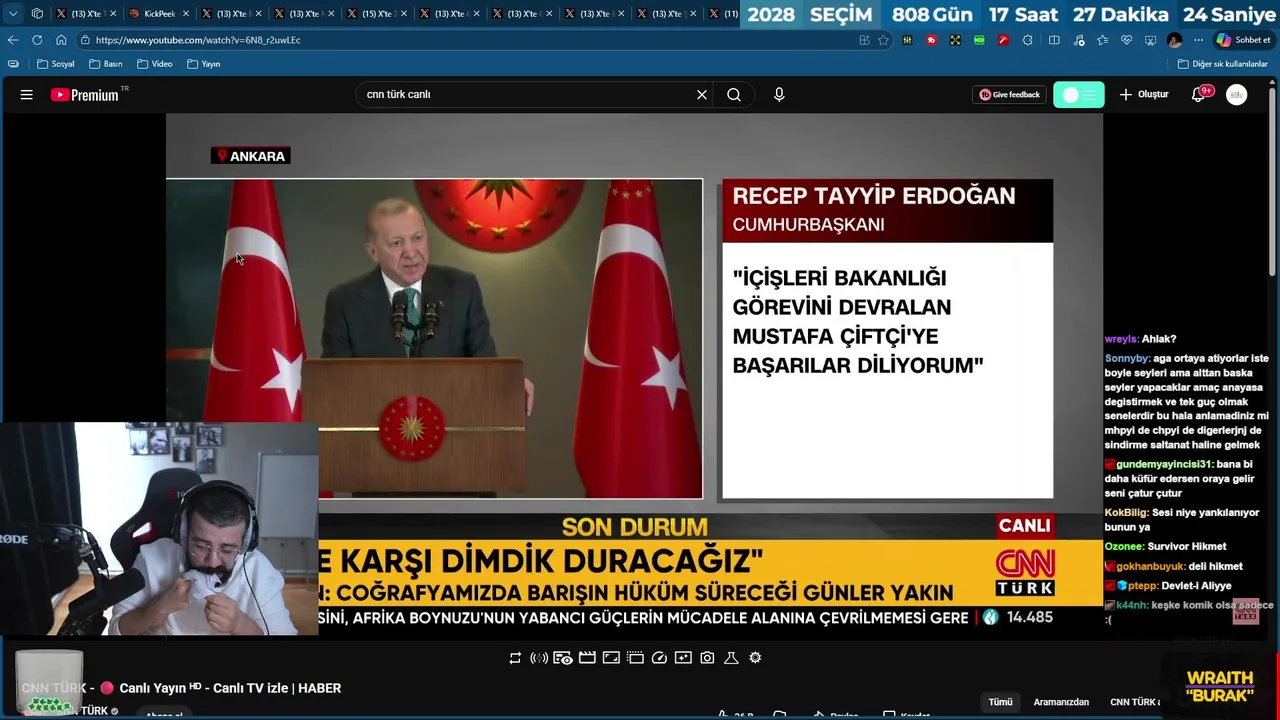Click the CNN TÜRK live video player

pyautogui.click(x=634, y=374)
